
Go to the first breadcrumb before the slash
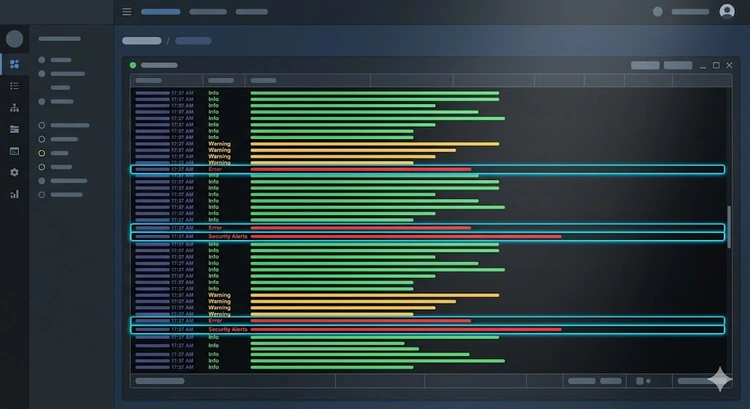click(x=142, y=41)
